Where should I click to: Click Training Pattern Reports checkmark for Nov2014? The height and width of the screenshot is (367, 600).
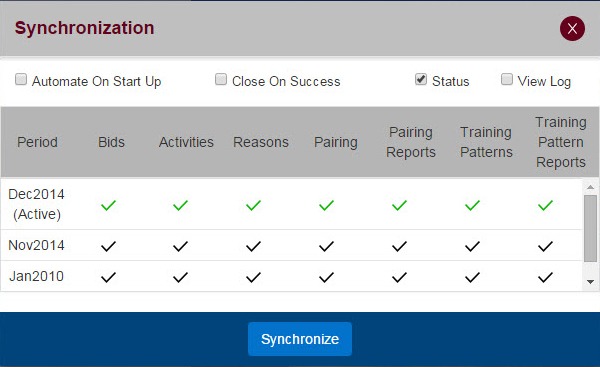click(x=545, y=246)
